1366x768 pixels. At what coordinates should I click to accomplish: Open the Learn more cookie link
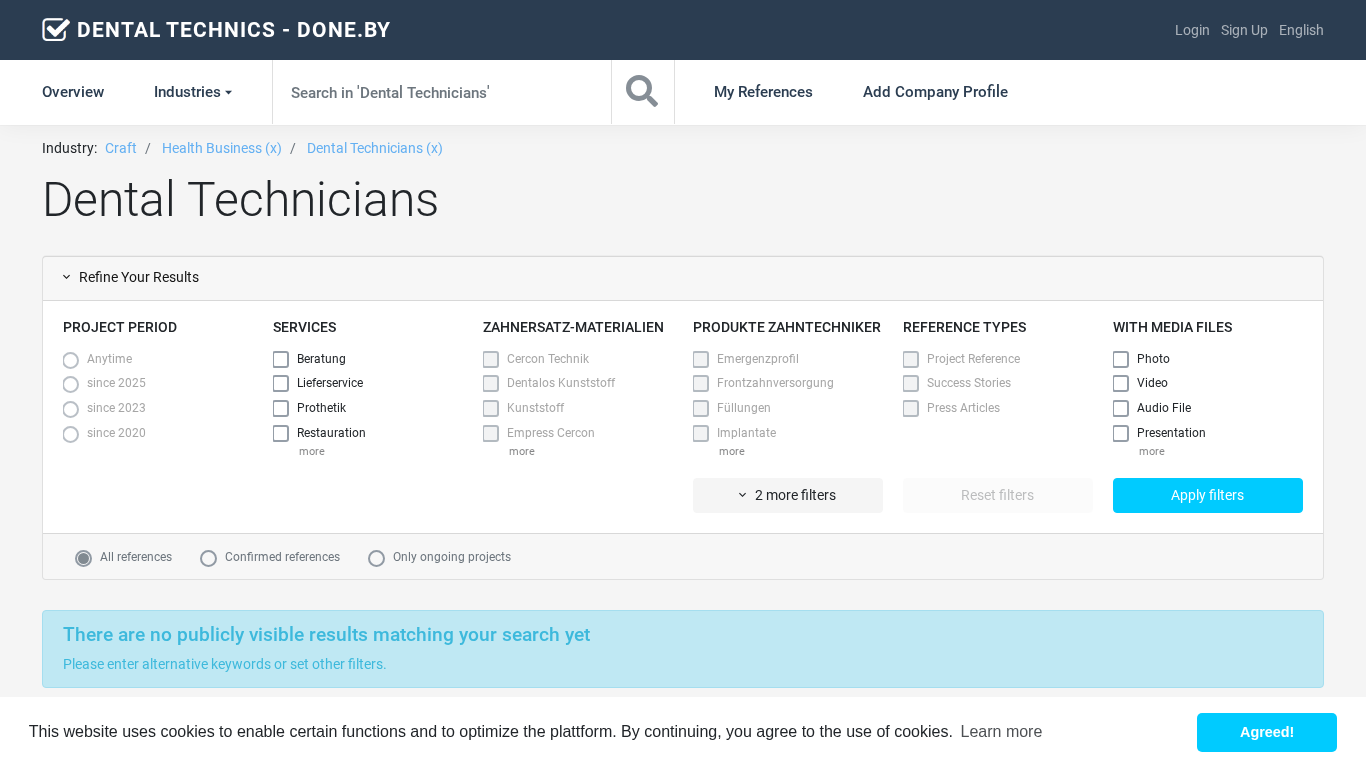point(1001,732)
